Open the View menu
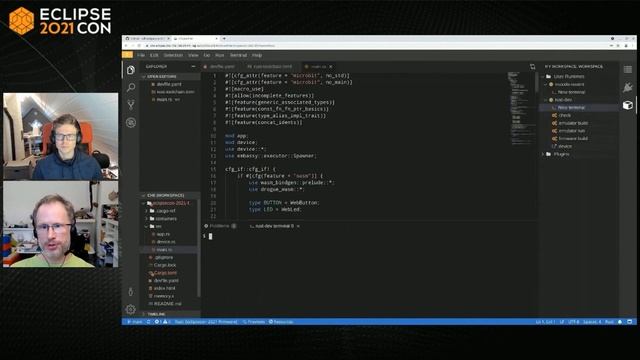This screenshot has height=360, width=640. point(193,55)
